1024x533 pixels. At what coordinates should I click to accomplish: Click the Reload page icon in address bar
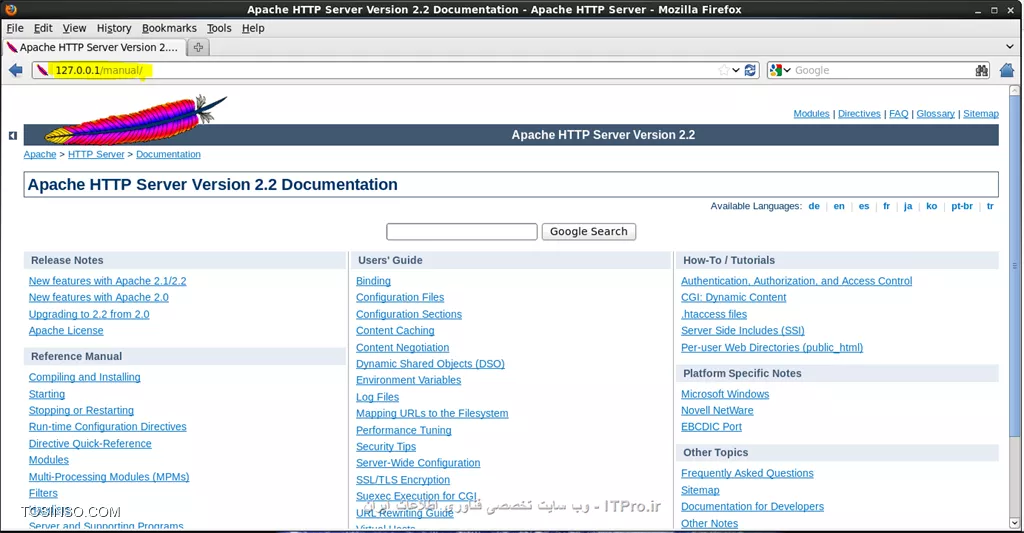[750, 70]
